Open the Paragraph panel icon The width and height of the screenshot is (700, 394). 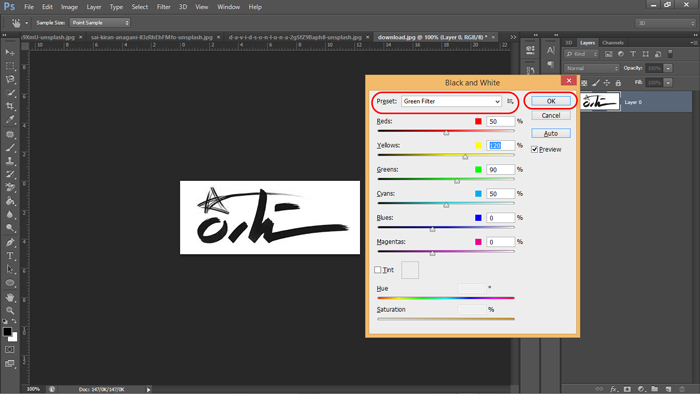coord(550,65)
